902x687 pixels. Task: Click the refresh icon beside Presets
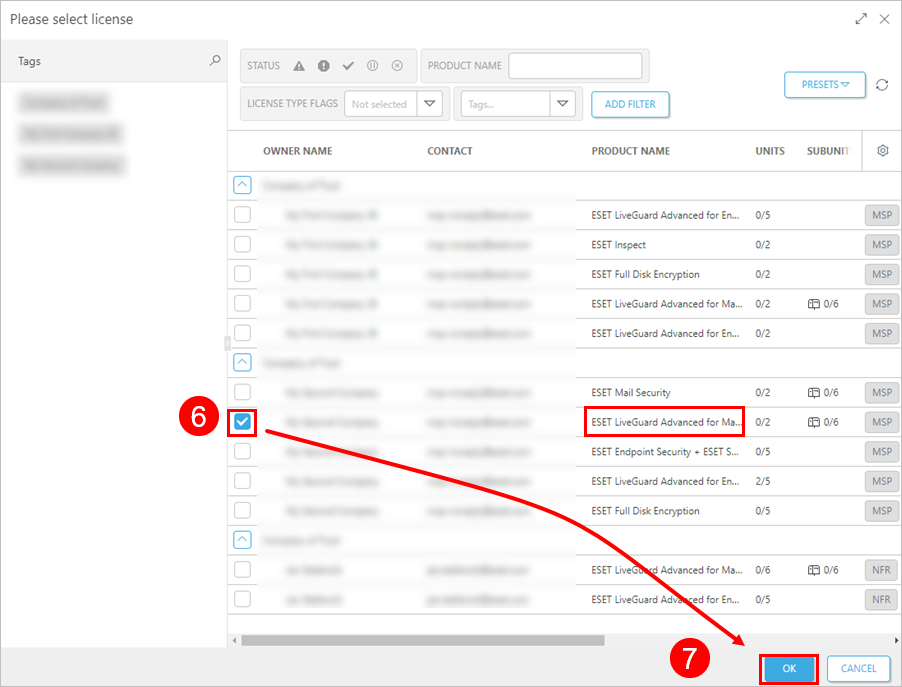(x=882, y=85)
